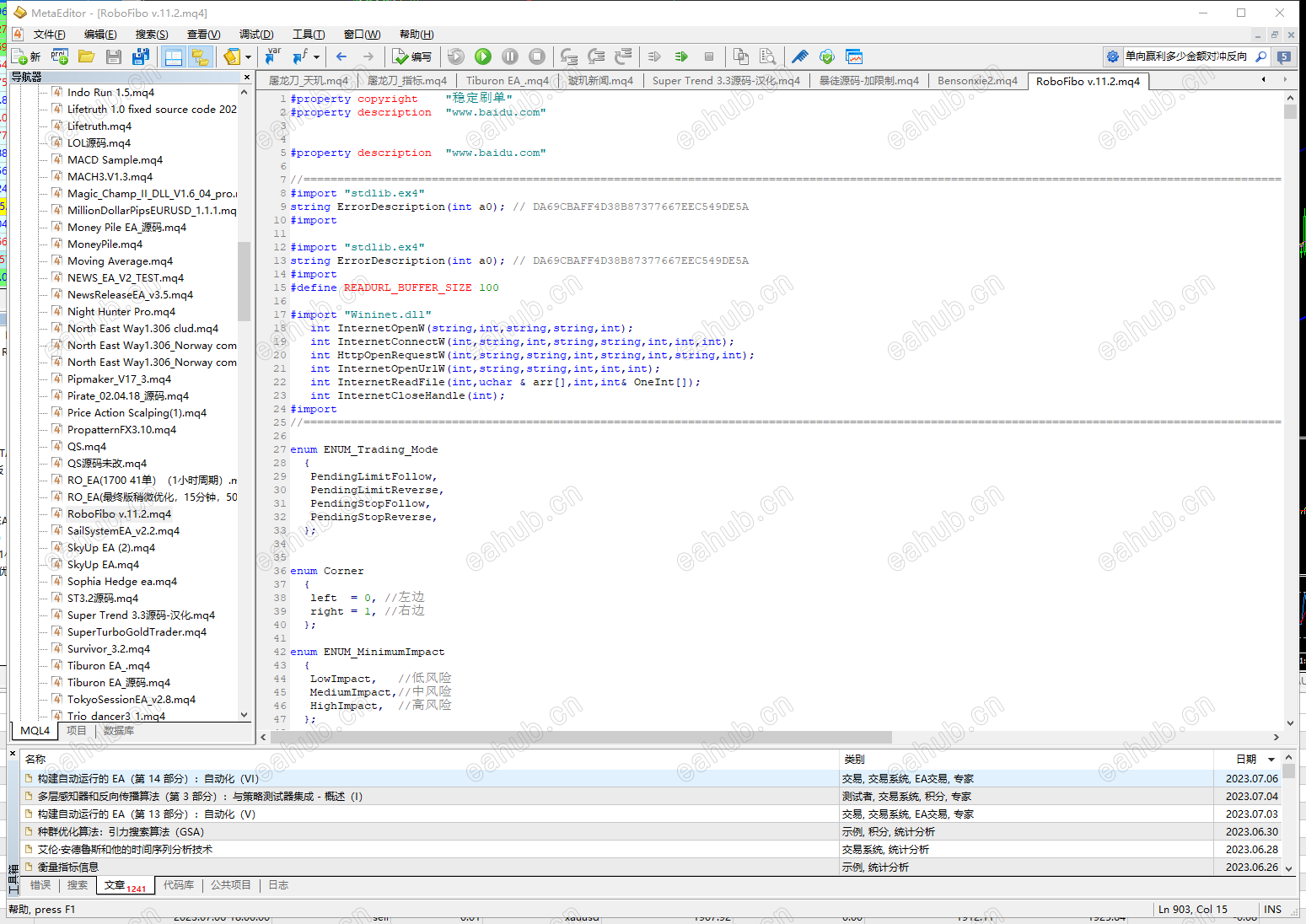1306x924 pixels.
Task: Navigate back with the blue left arrow
Action: pyautogui.click(x=341, y=56)
